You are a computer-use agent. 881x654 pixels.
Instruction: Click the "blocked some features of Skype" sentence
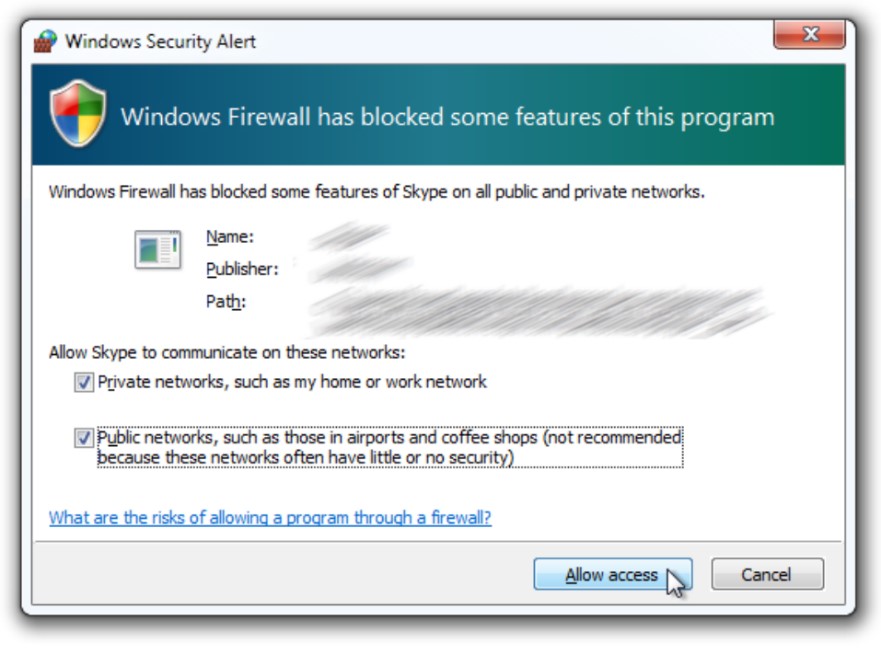coord(376,192)
